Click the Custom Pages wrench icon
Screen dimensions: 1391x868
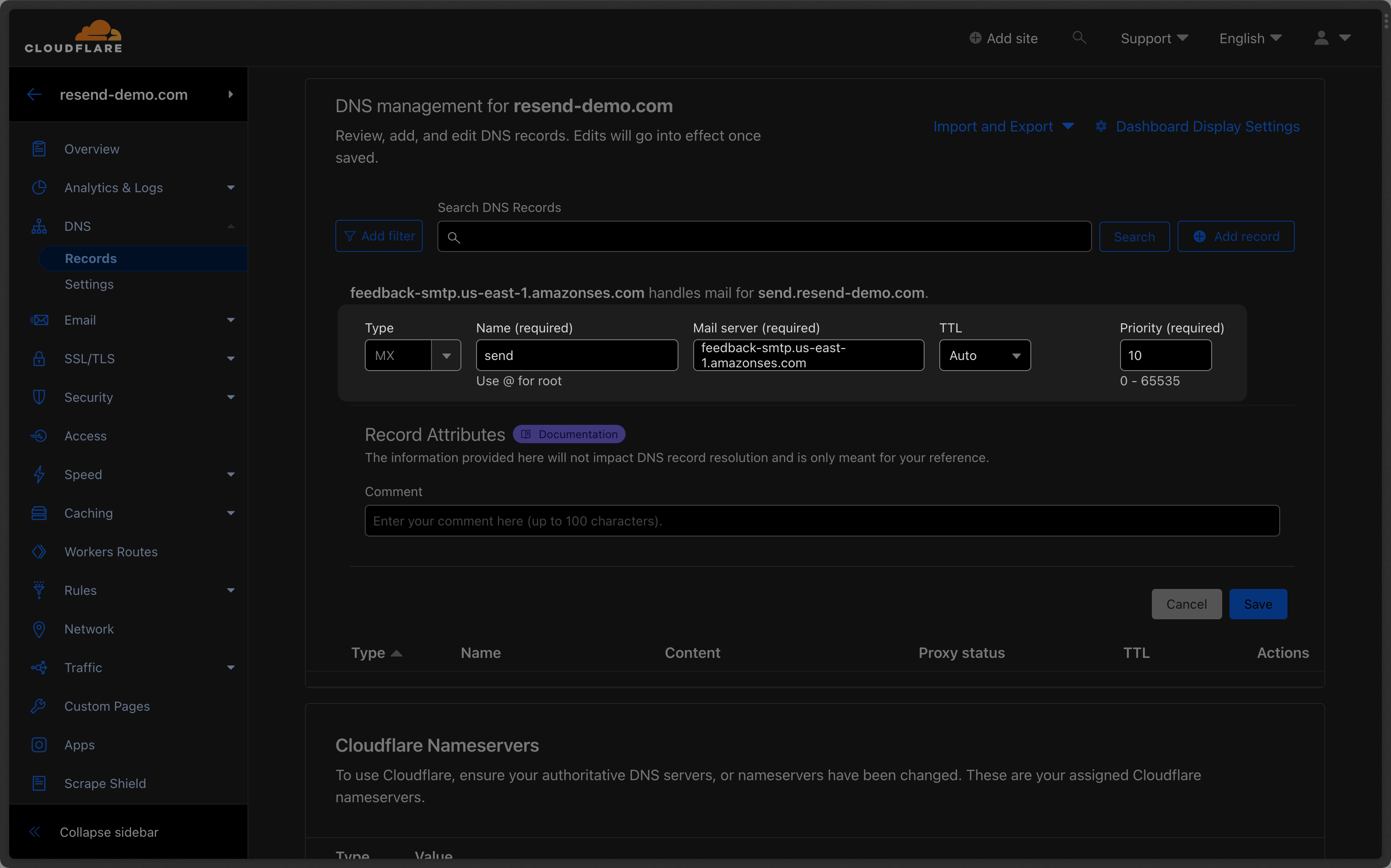click(39, 706)
